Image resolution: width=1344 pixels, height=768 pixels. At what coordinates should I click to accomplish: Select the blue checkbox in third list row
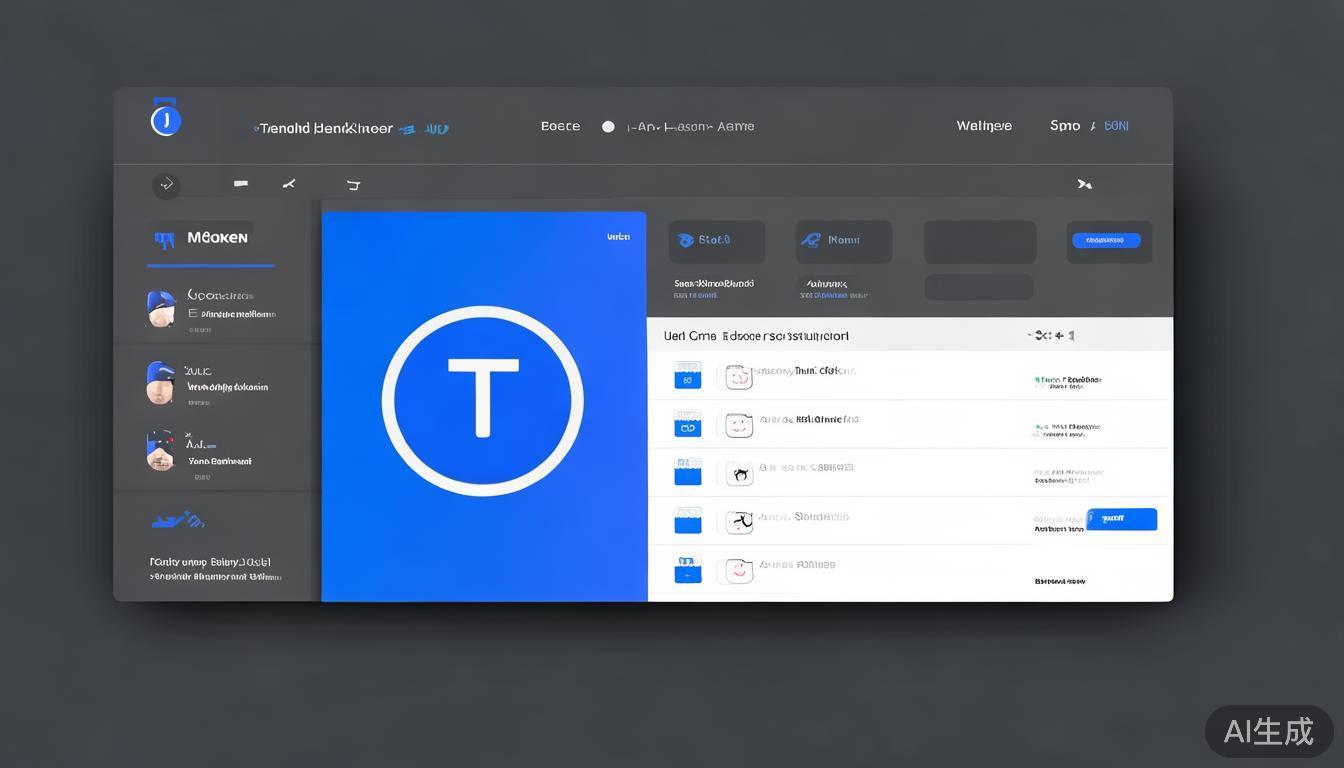pyautogui.click(x=688, y=471)
